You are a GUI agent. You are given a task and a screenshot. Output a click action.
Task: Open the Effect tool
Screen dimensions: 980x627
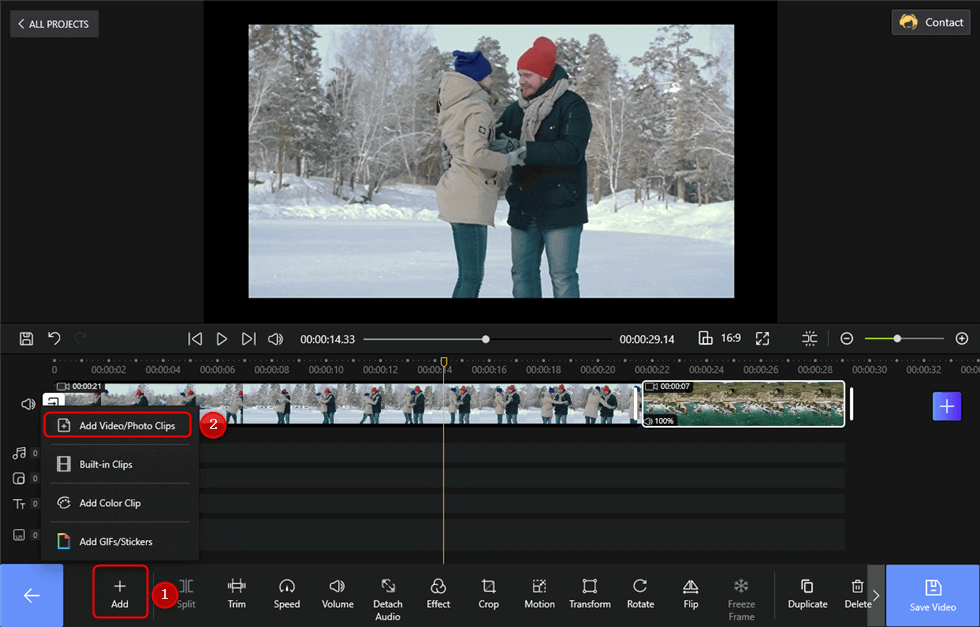438,593
